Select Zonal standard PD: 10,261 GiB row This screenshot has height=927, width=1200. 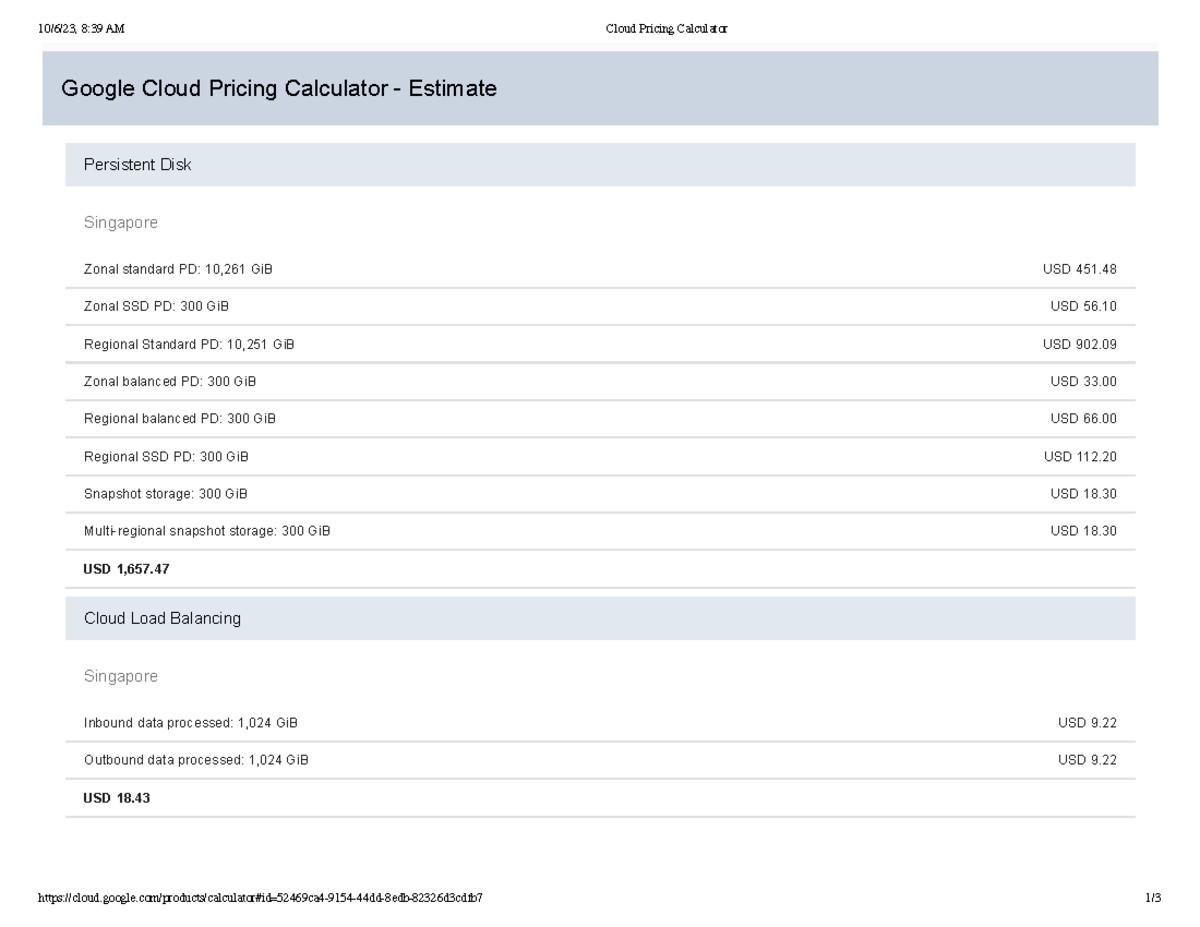click(600, 270)
